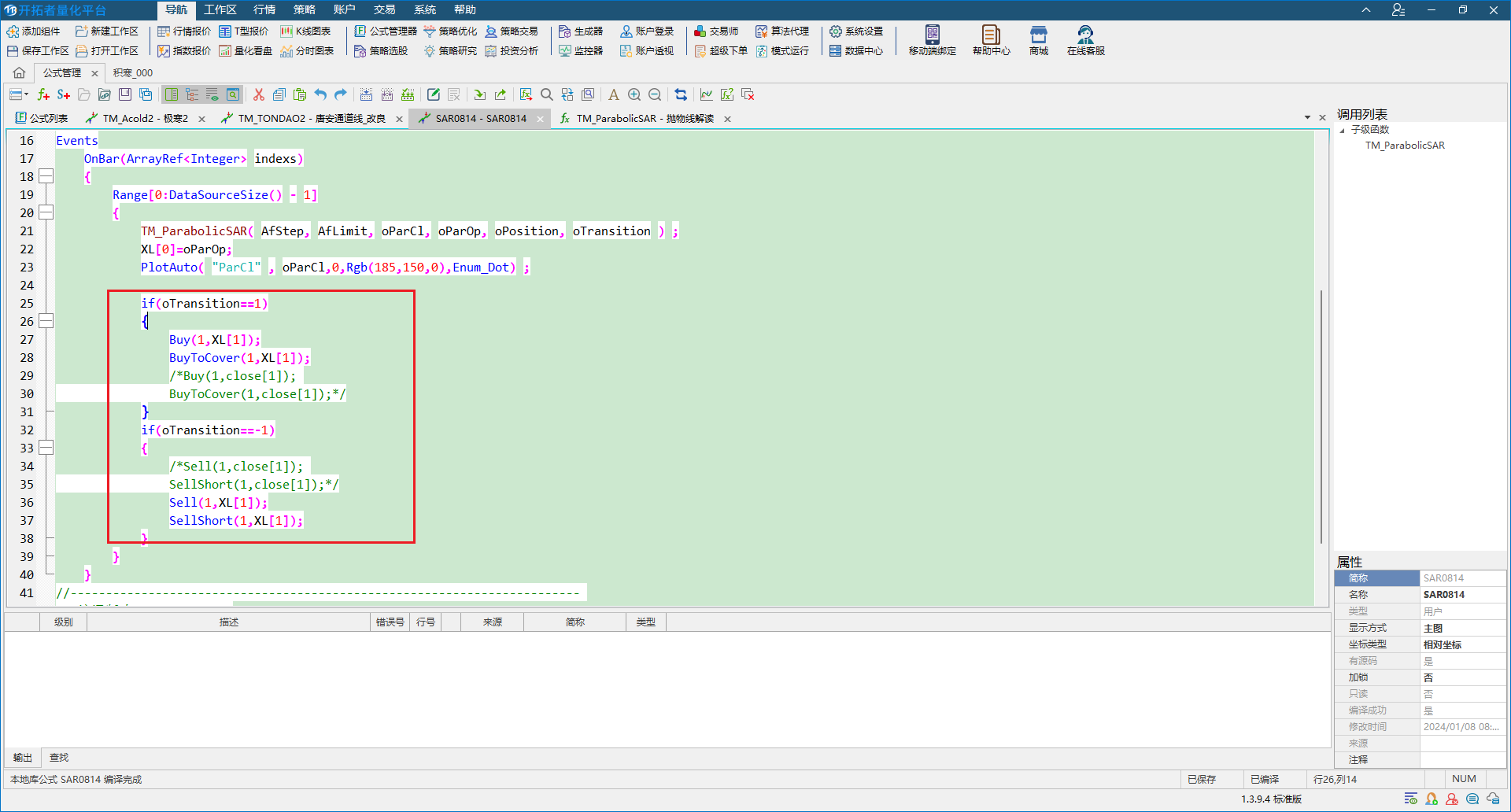1511x812 pixels.
Task: Click the user account icon in title bar
Action: click(x=1398, y=10)
